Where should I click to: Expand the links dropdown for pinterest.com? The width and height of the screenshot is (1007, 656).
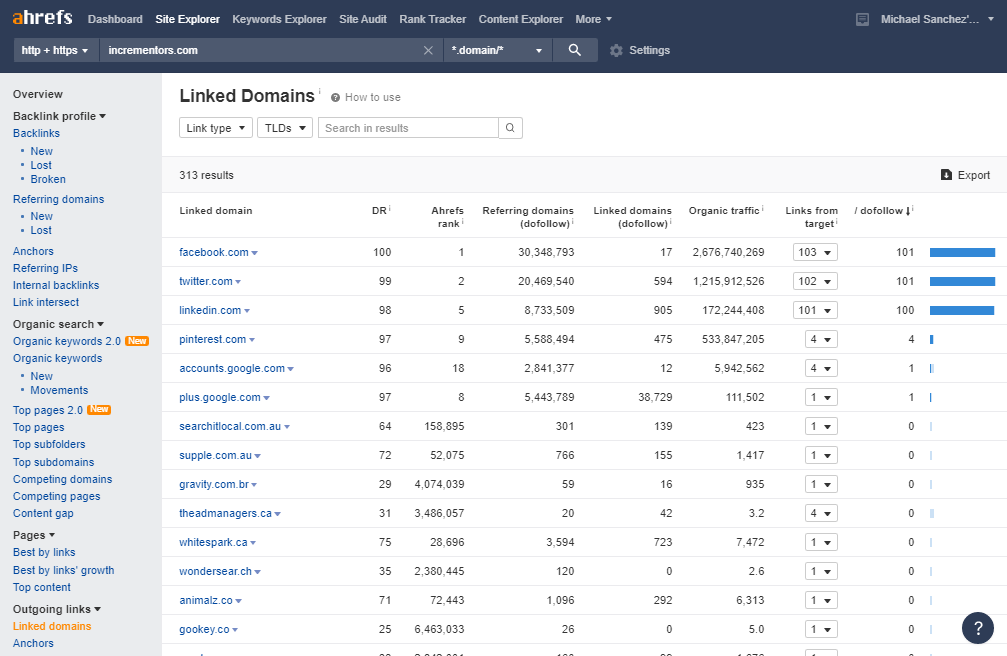coord(821,339)
